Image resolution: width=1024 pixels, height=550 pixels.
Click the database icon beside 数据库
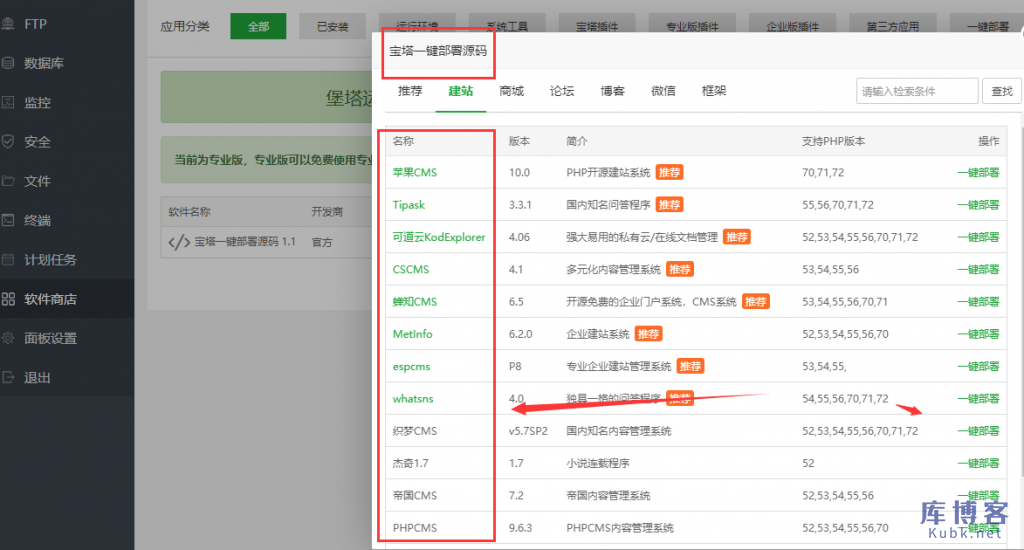click(x=8, y=63)
